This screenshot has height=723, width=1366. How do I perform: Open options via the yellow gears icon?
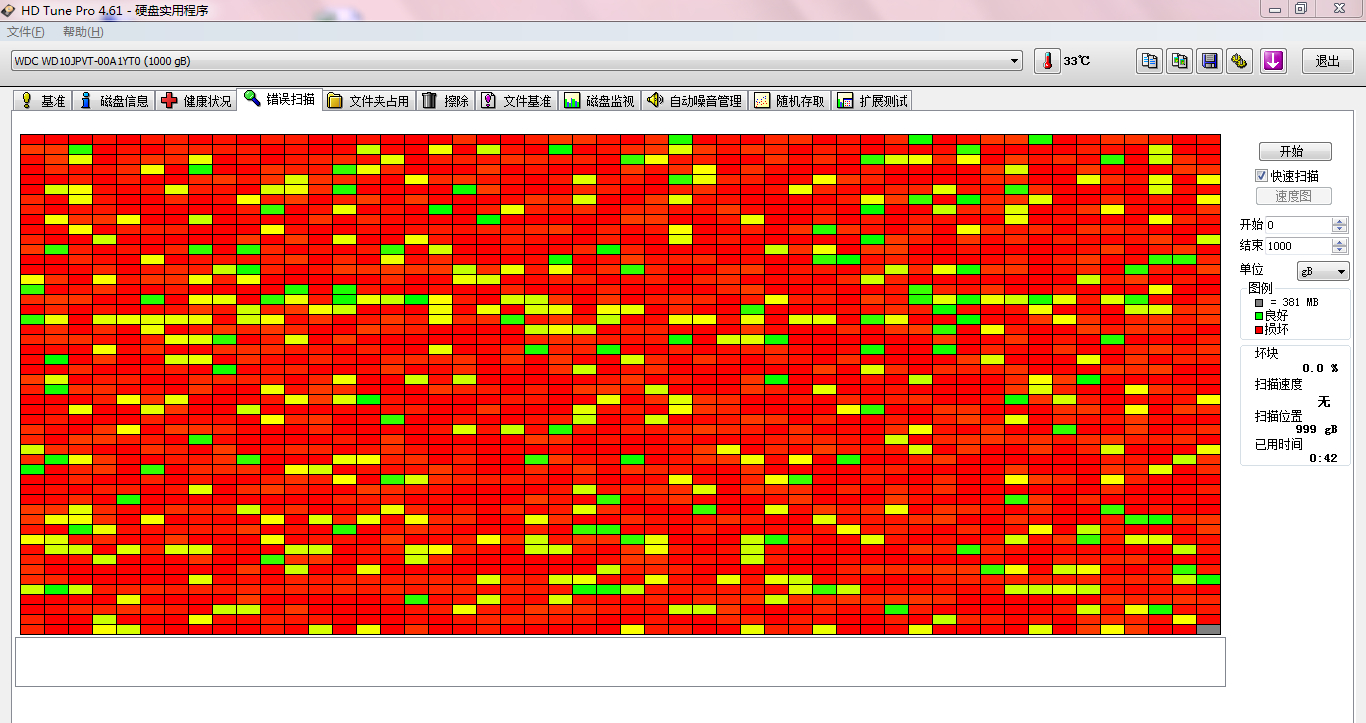click(1240, 61)
